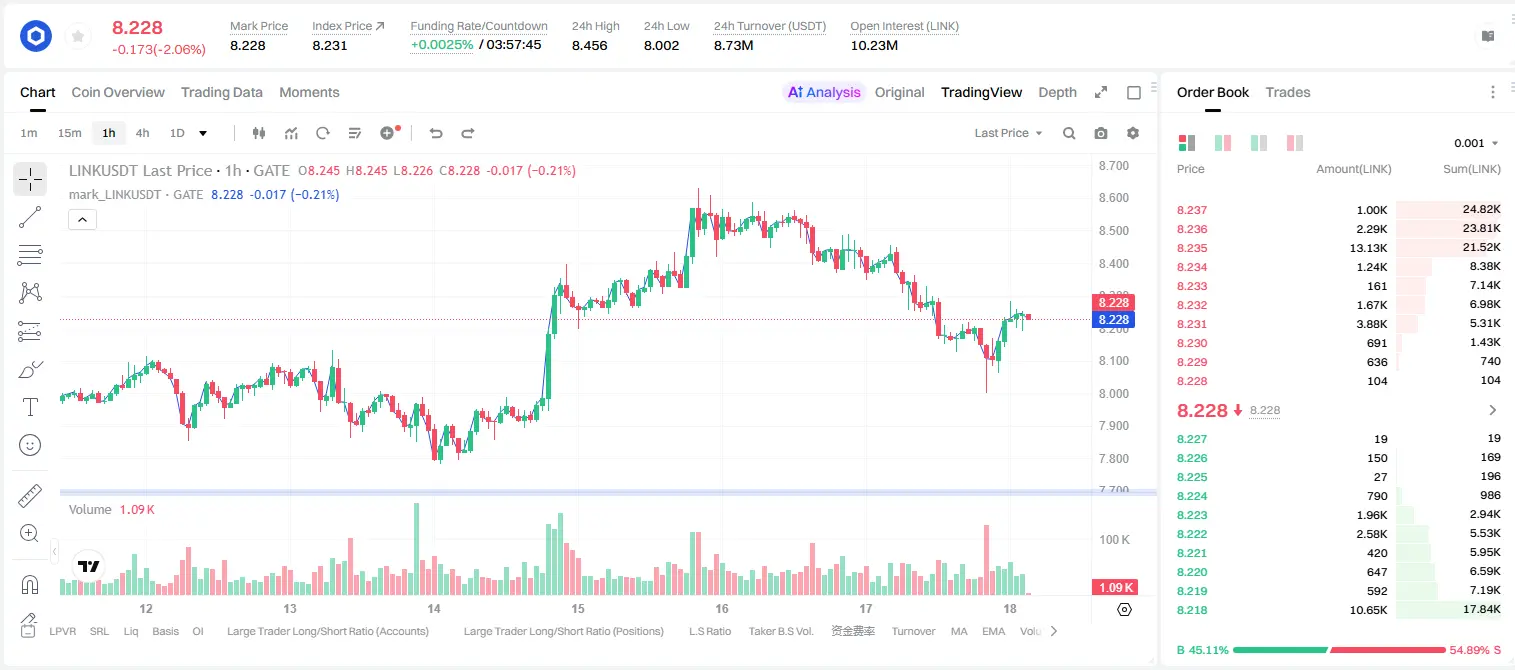This screenshot has width=1515, height=670.
Task: Open the emoji sticker tool
Action: 30,445
